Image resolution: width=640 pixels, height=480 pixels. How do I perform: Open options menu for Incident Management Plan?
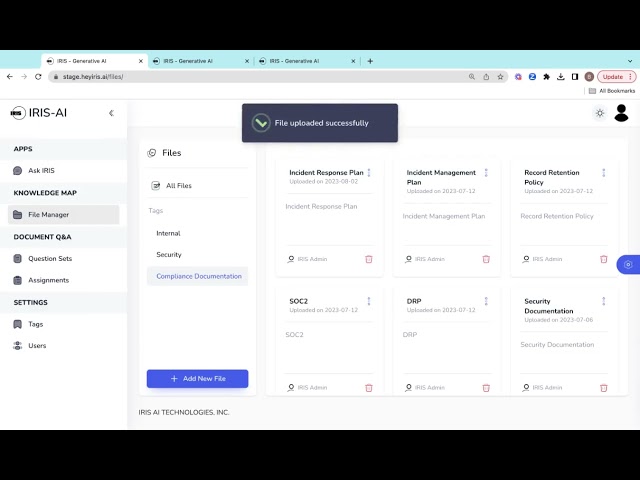pyautogui.click(x=486, y=173)
